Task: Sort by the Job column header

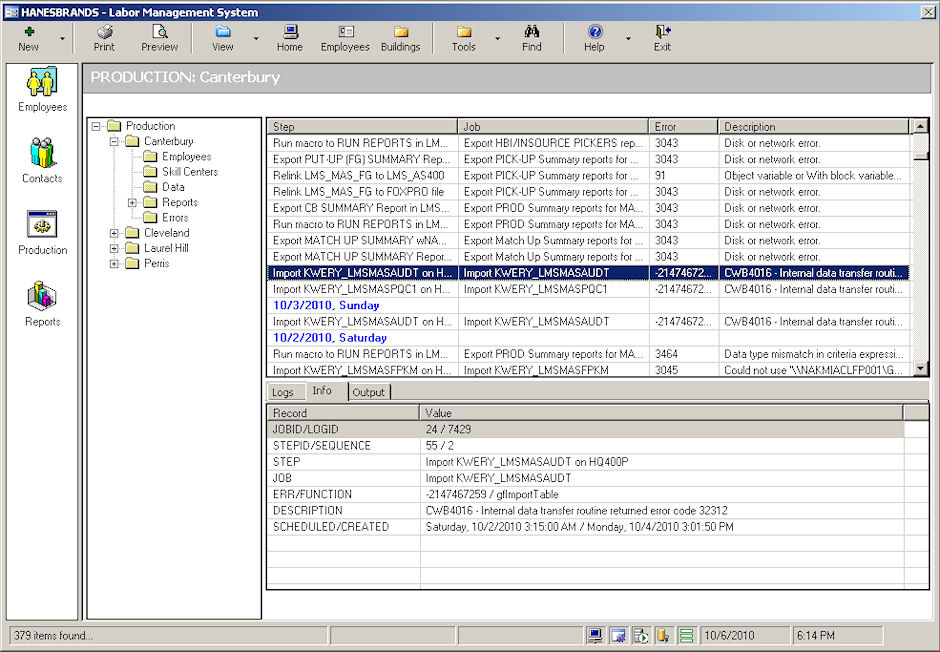Action: point(553,126)
